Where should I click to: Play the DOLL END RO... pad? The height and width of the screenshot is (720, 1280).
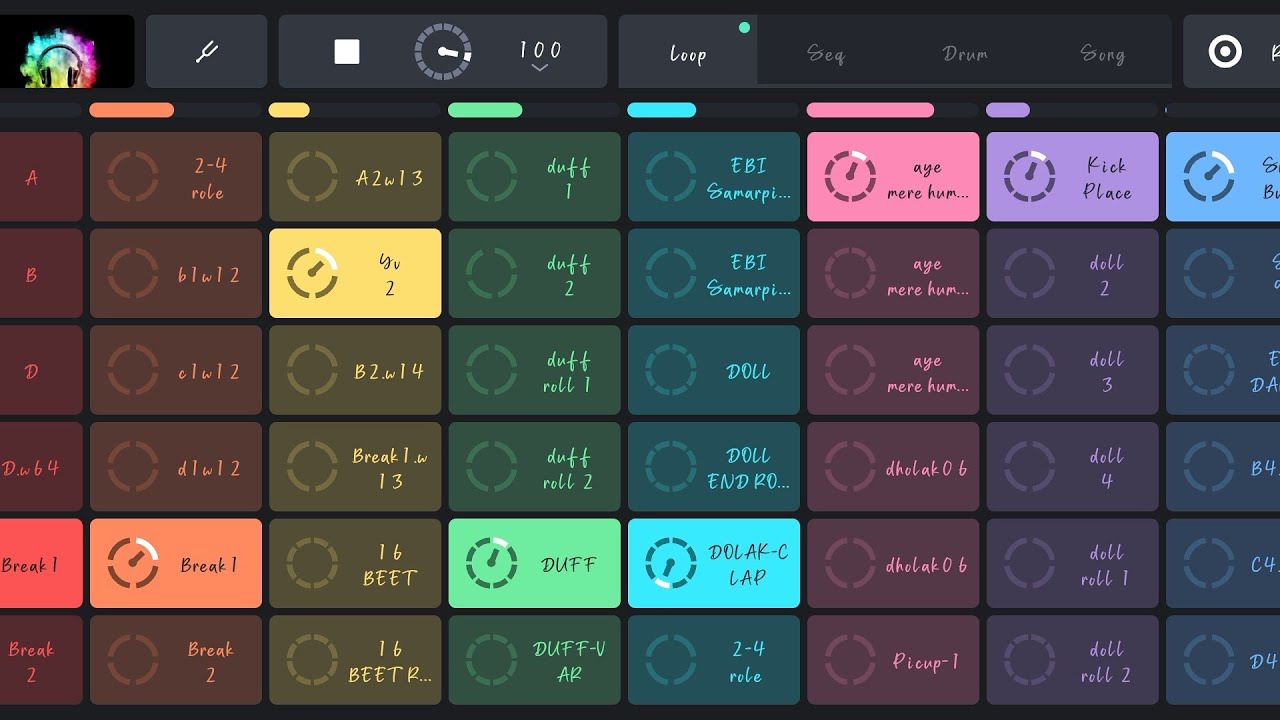click(714, 467)
